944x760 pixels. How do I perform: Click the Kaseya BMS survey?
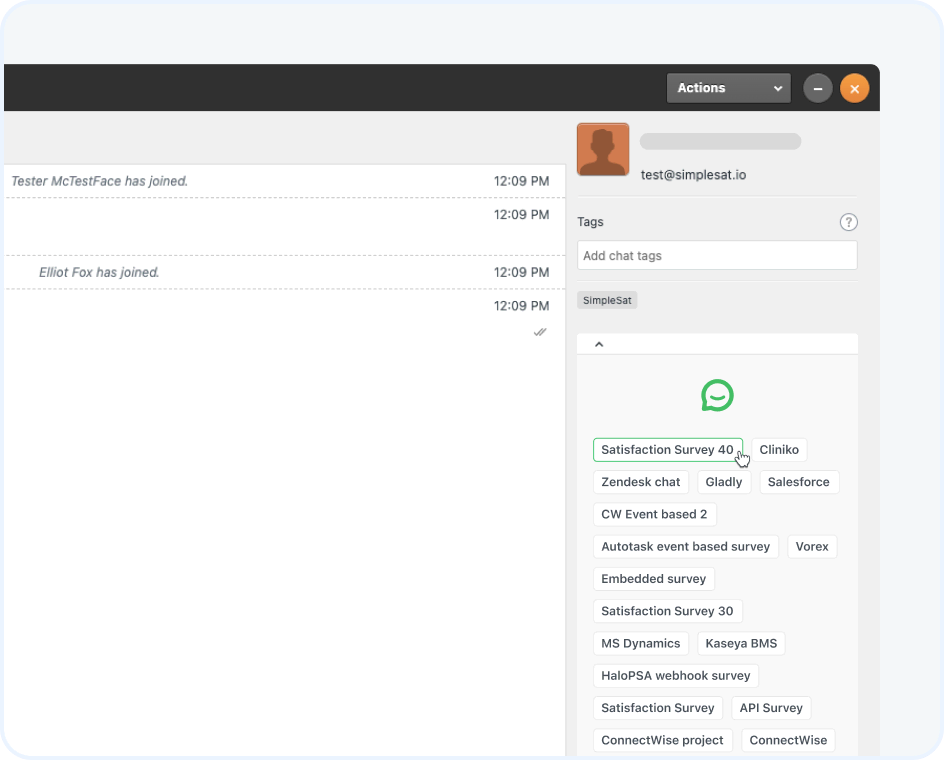[741, 643]
